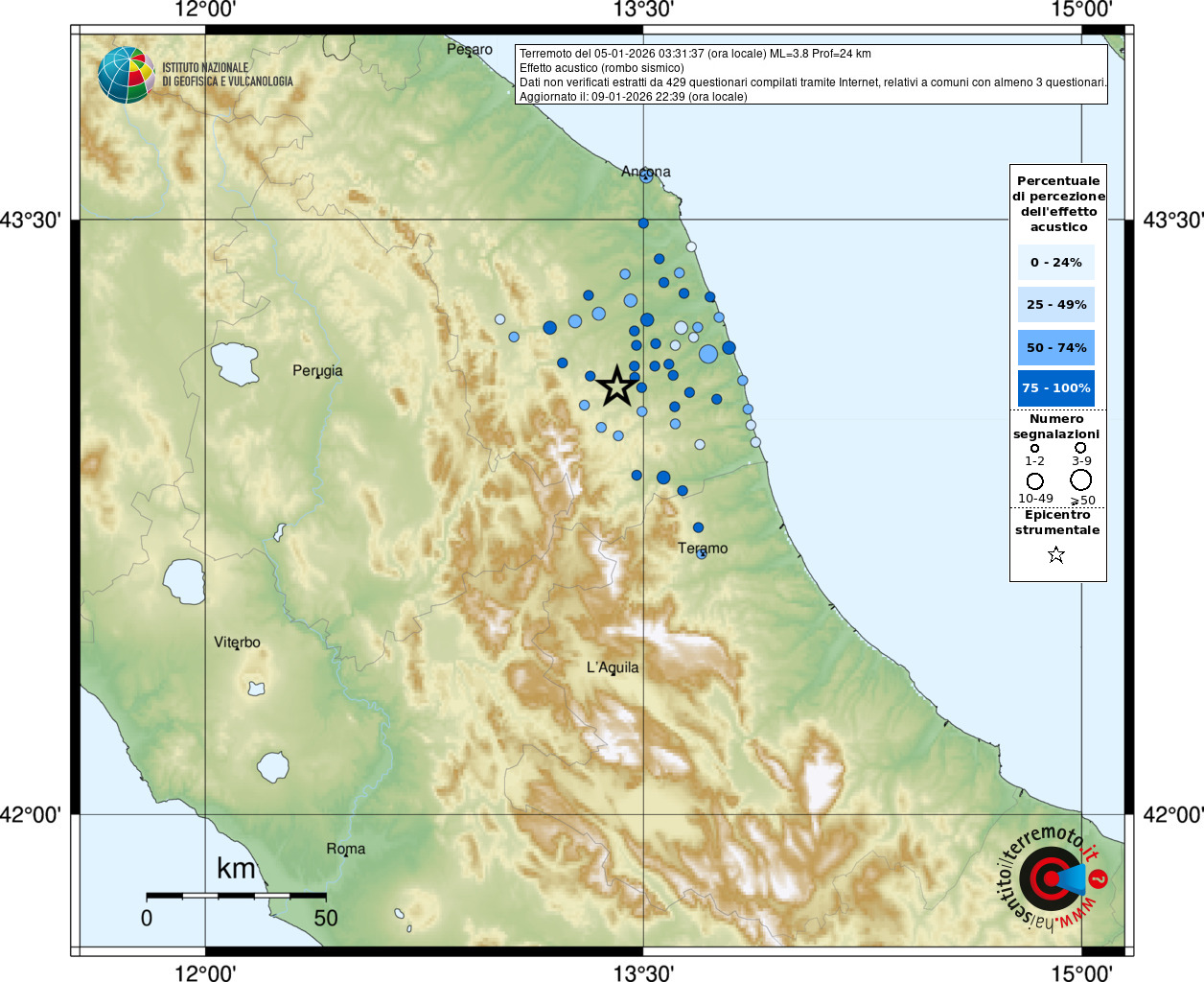Click the epicenter star on the map
Screen dimensions: 1204x982
(x=616, y=386)
